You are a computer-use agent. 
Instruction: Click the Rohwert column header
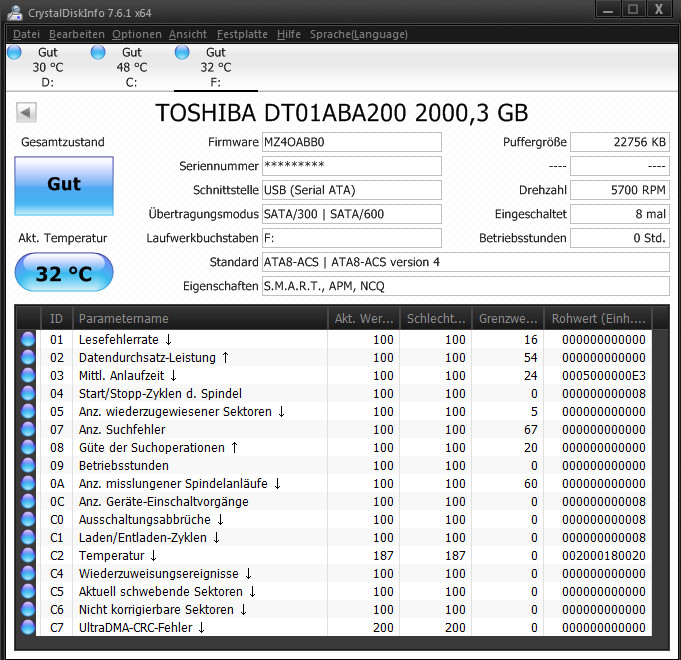coord(598,318)
